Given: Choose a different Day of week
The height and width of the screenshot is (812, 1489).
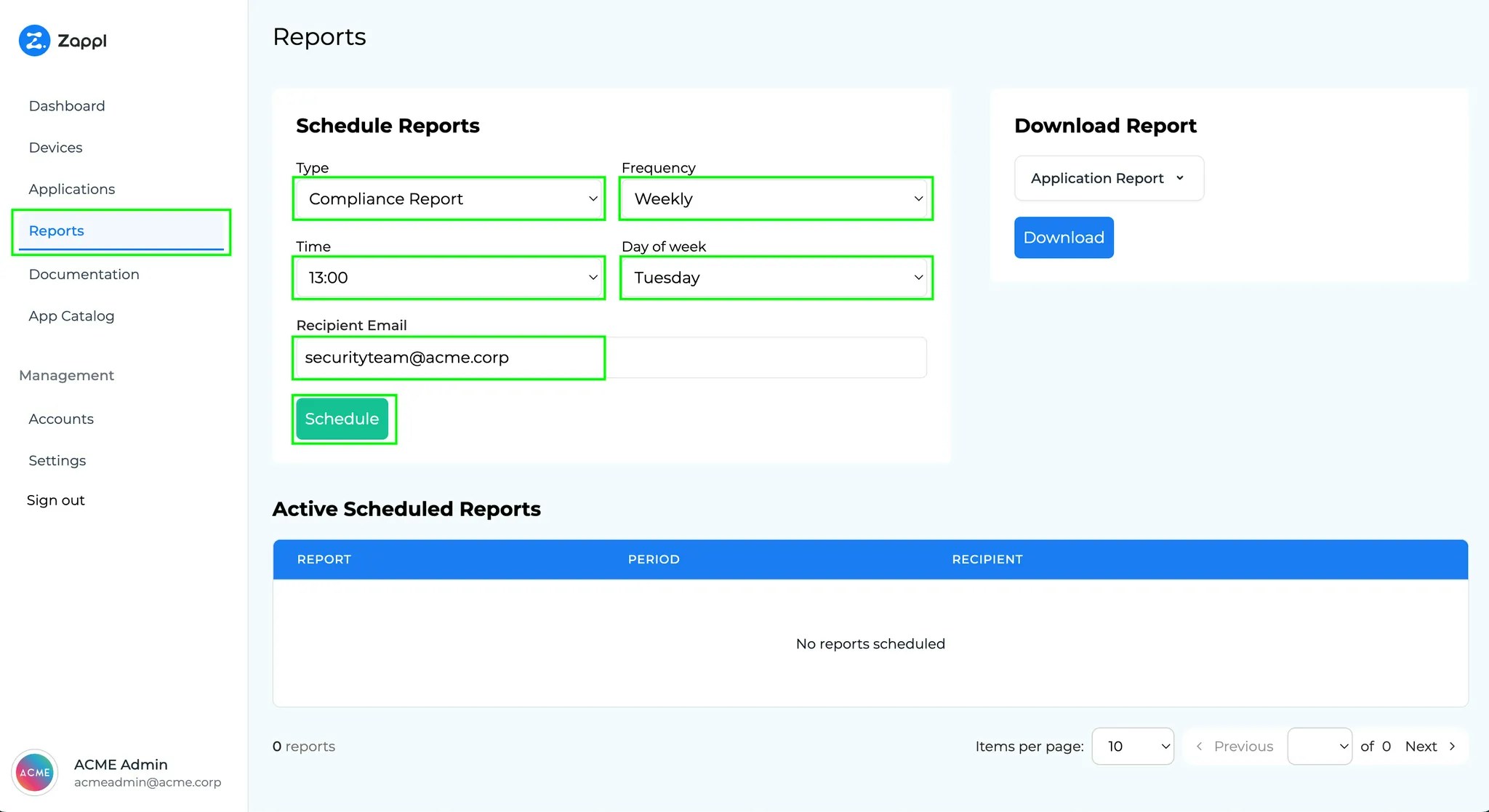Looking at the screenshot, I should tap(776, 278).
